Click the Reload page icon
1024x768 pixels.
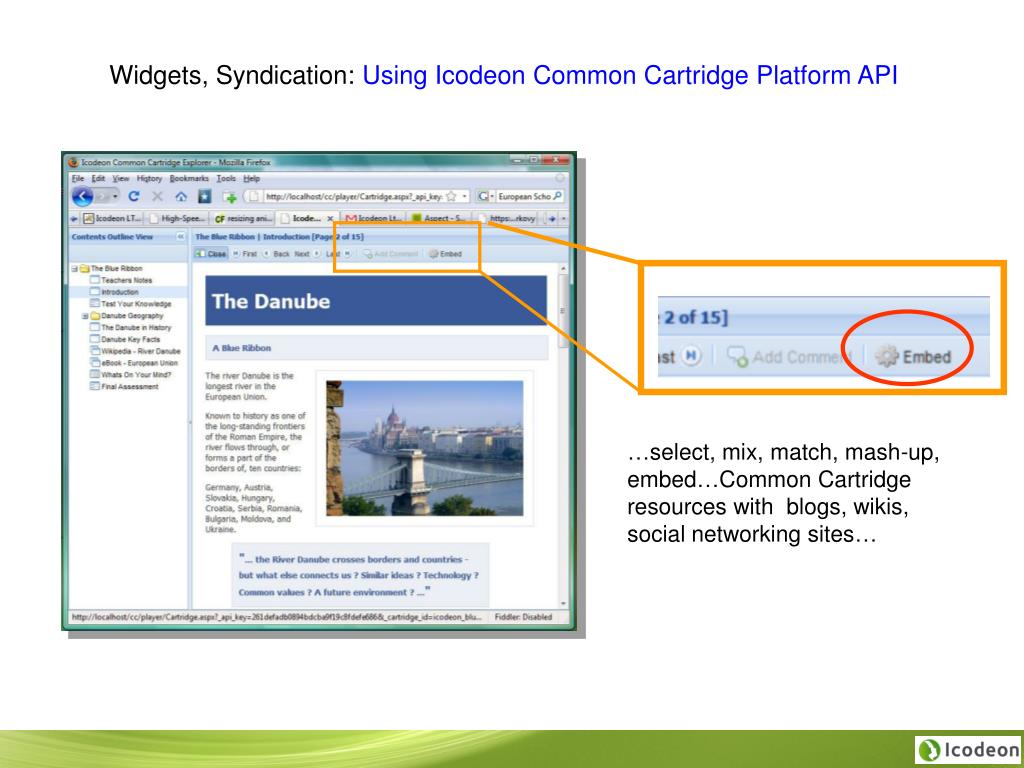pos(134,197)
